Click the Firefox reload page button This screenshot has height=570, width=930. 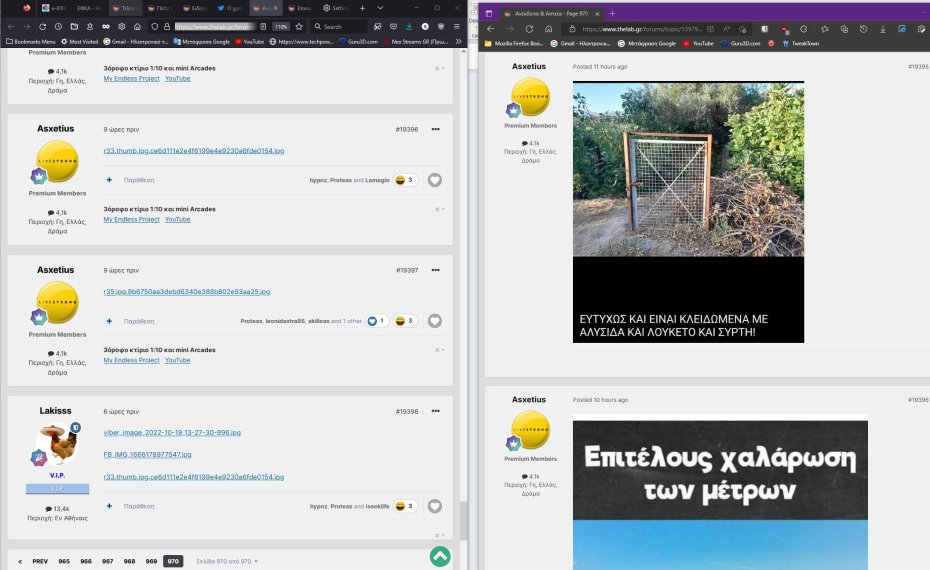tap(44, 26)
